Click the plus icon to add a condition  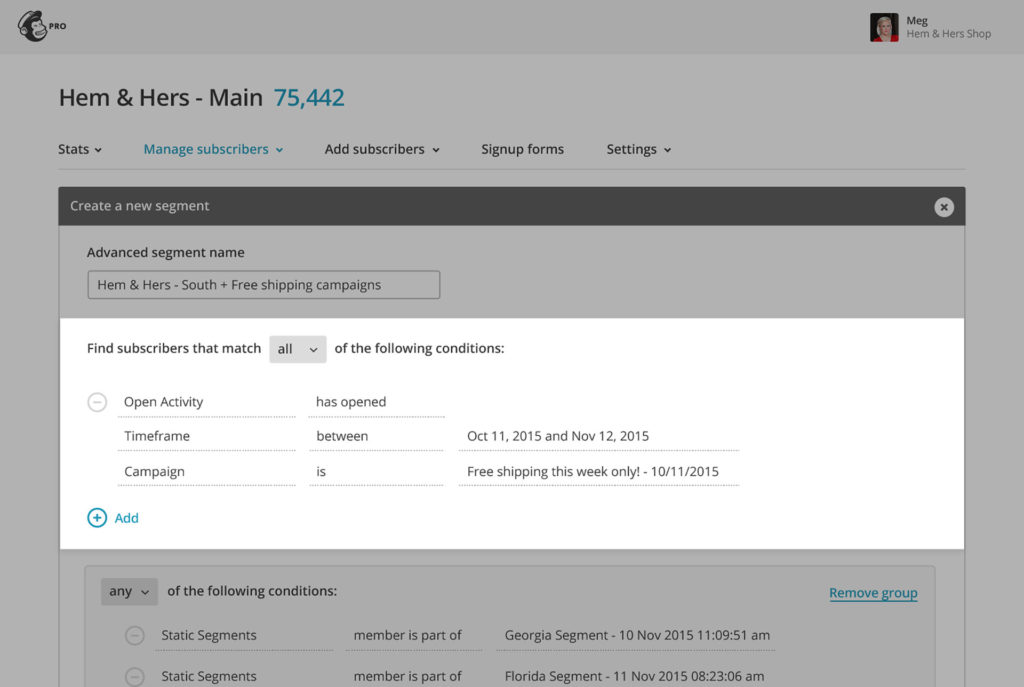[x=97, y=518]
